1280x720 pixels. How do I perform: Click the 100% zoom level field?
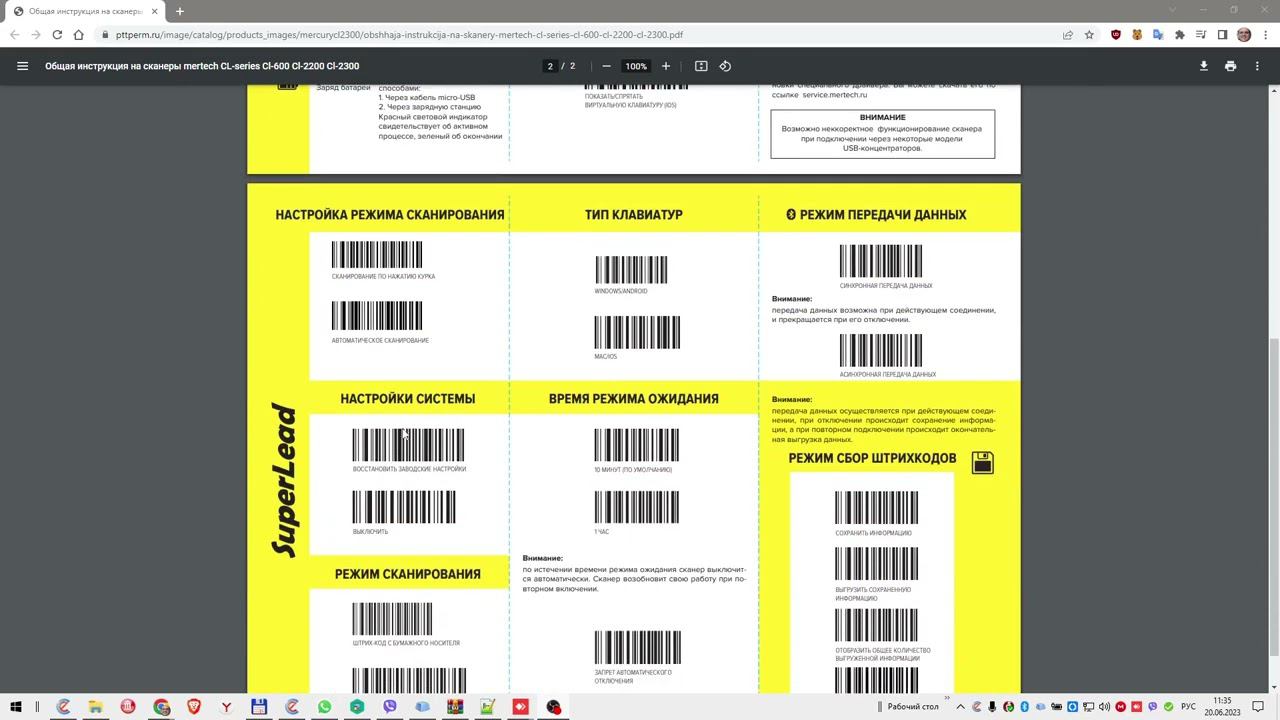[636, 66]
